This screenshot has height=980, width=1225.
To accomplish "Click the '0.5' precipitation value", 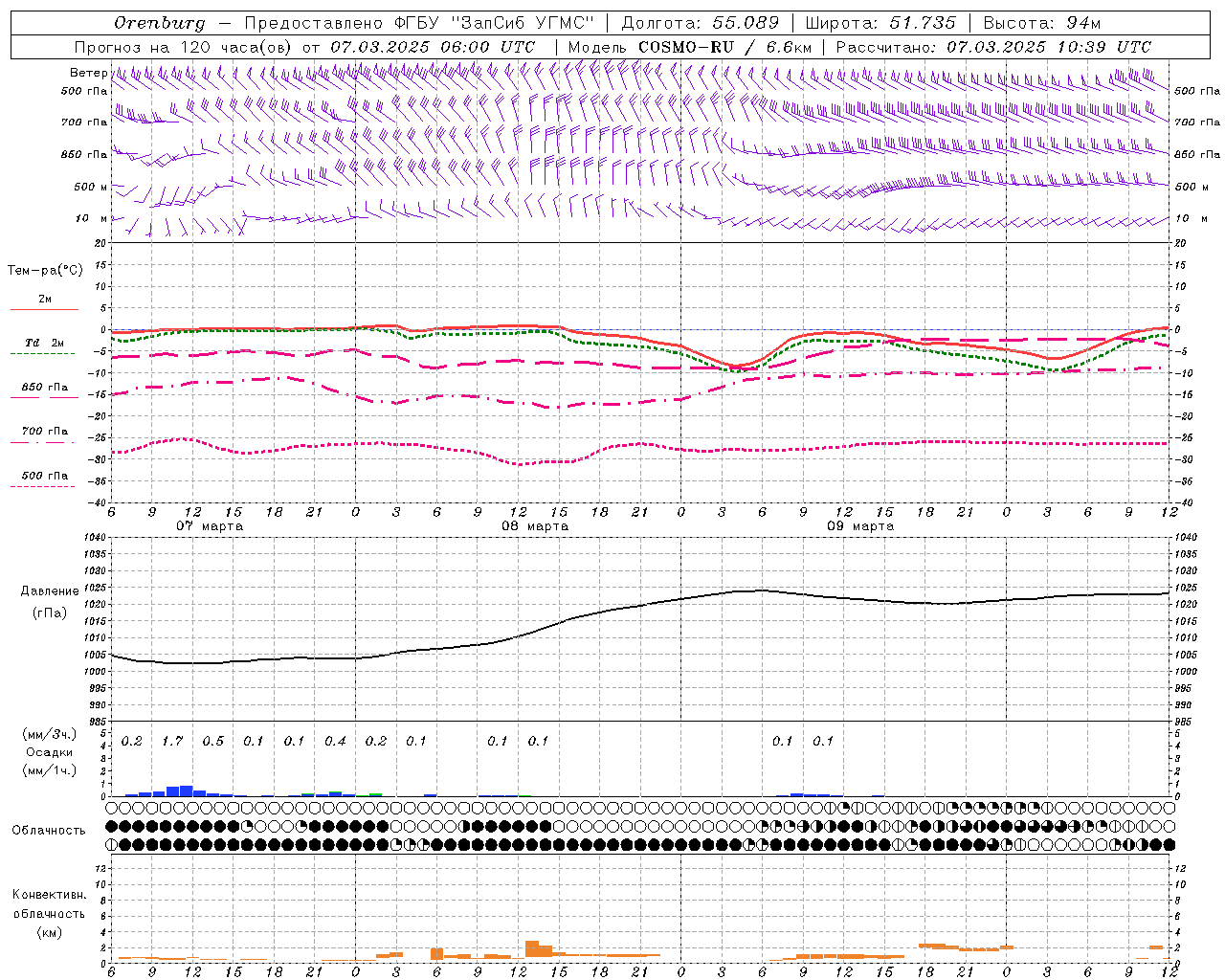I will [x=212, y=741].
